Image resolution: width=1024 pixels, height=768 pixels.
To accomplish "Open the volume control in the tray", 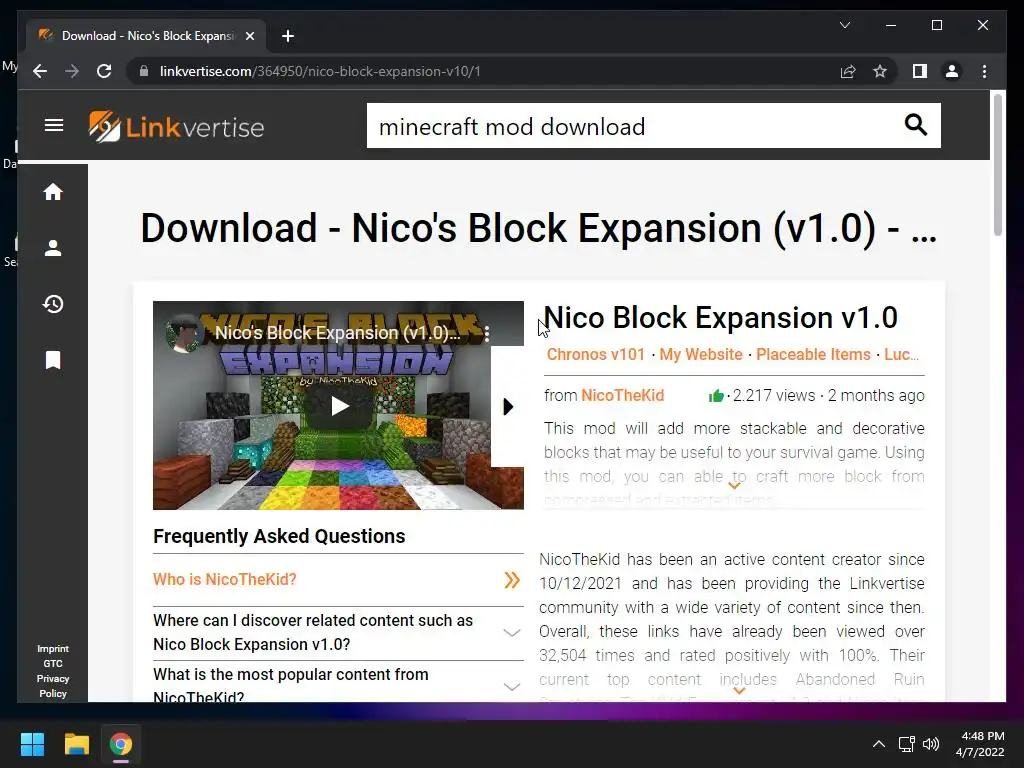I will coord(931,744).
